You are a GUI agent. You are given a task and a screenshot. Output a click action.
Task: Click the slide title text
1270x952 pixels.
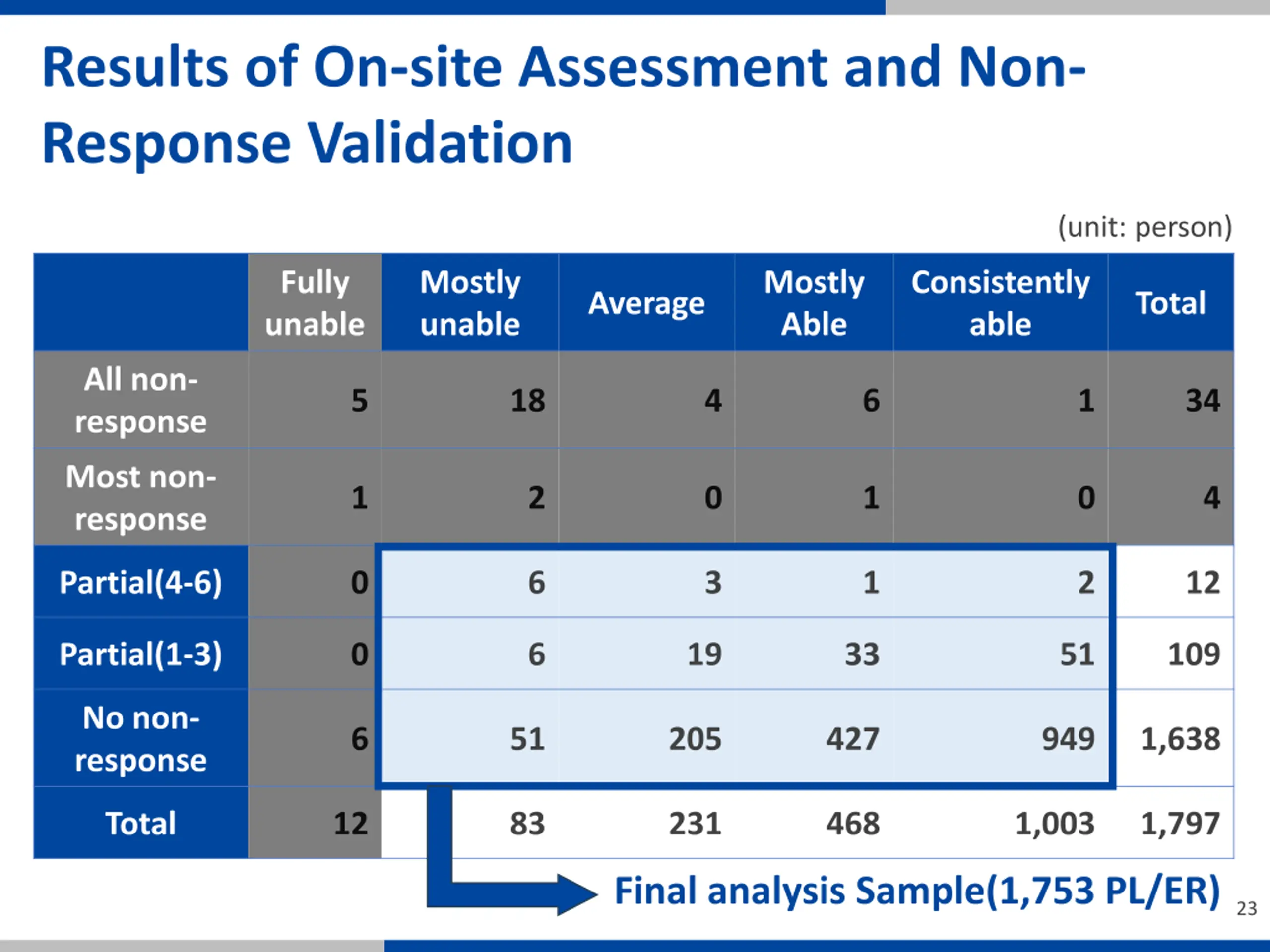point(563,105)
